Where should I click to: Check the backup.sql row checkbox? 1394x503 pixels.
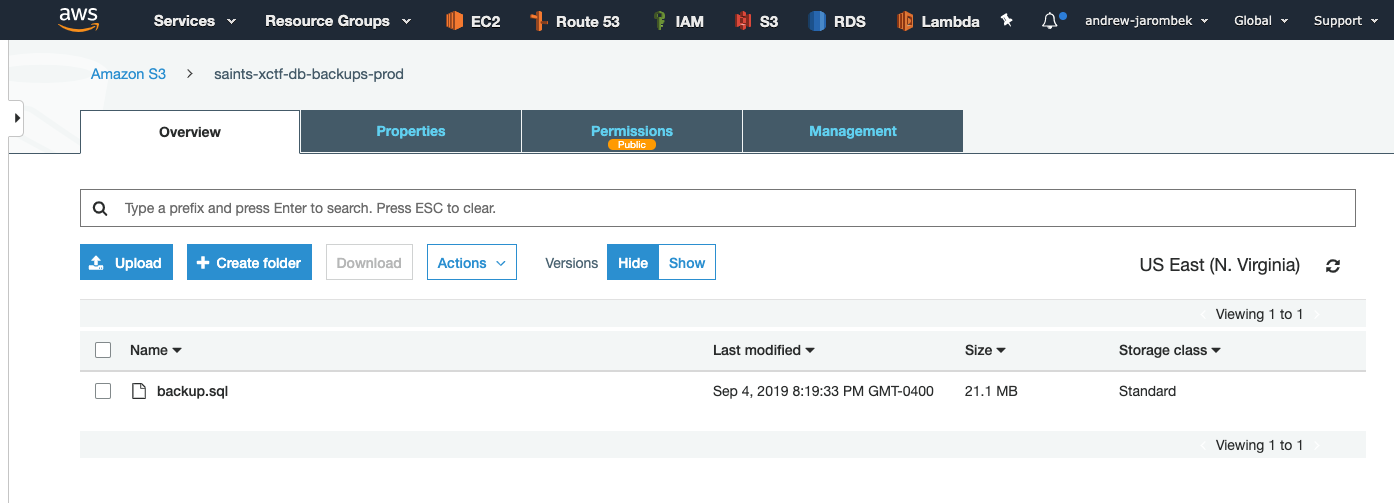point(103,391)
